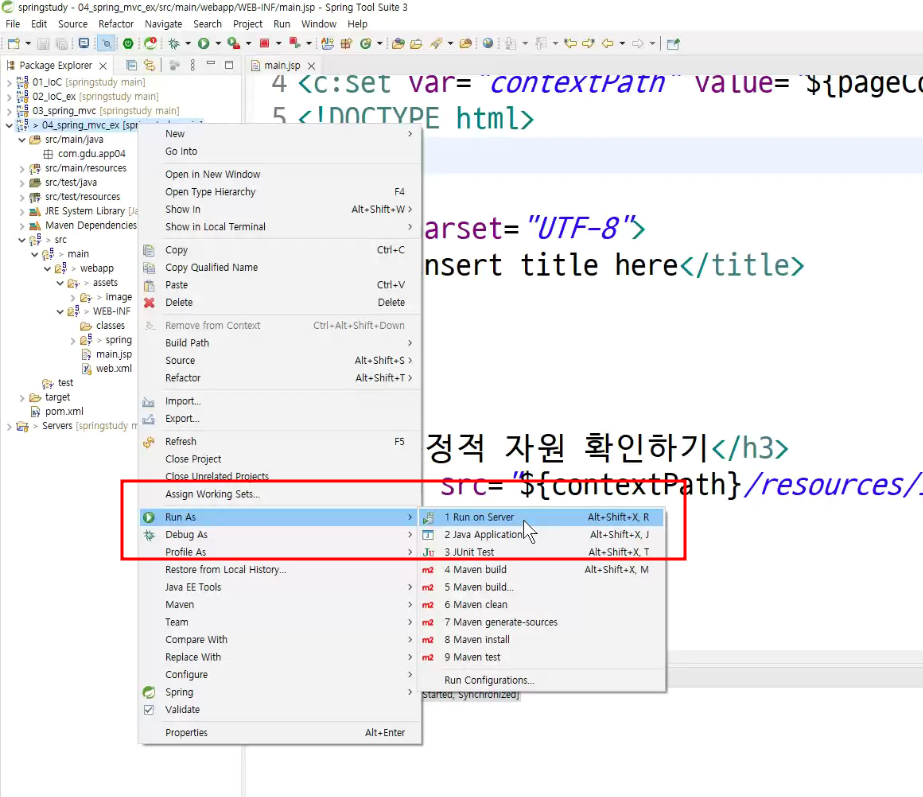Viewport: 923px width, 797px height.
Task: Expand the 03_spring_mvc project node
Action: (9, 111)
